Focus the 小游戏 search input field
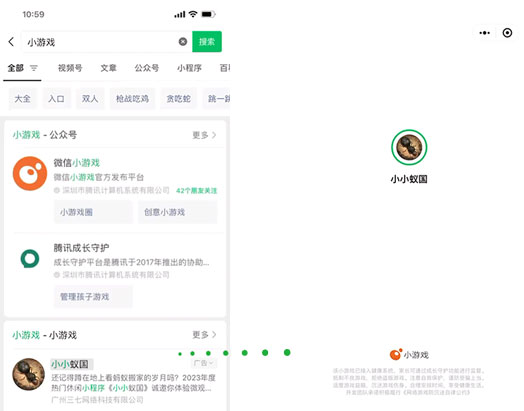The image size is (524, 411). 107,42
